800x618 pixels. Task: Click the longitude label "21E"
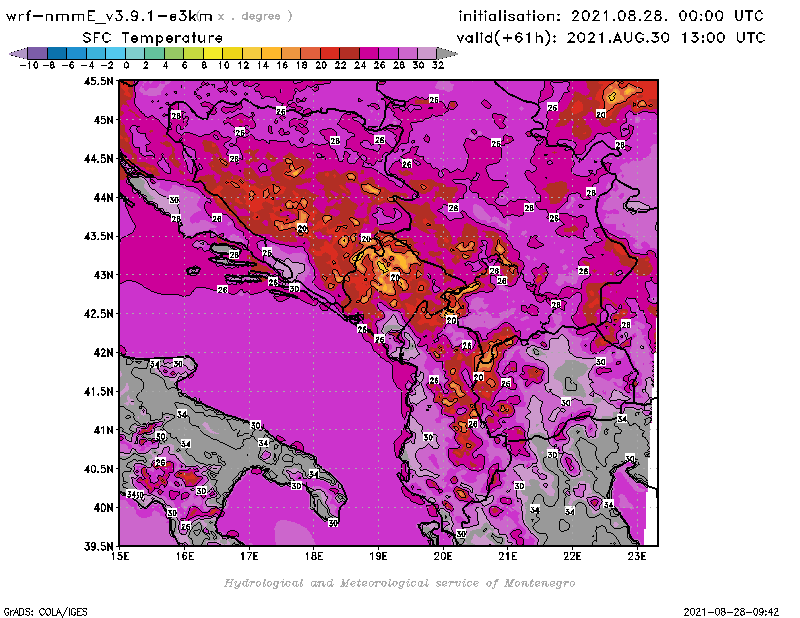pos(508,556)
